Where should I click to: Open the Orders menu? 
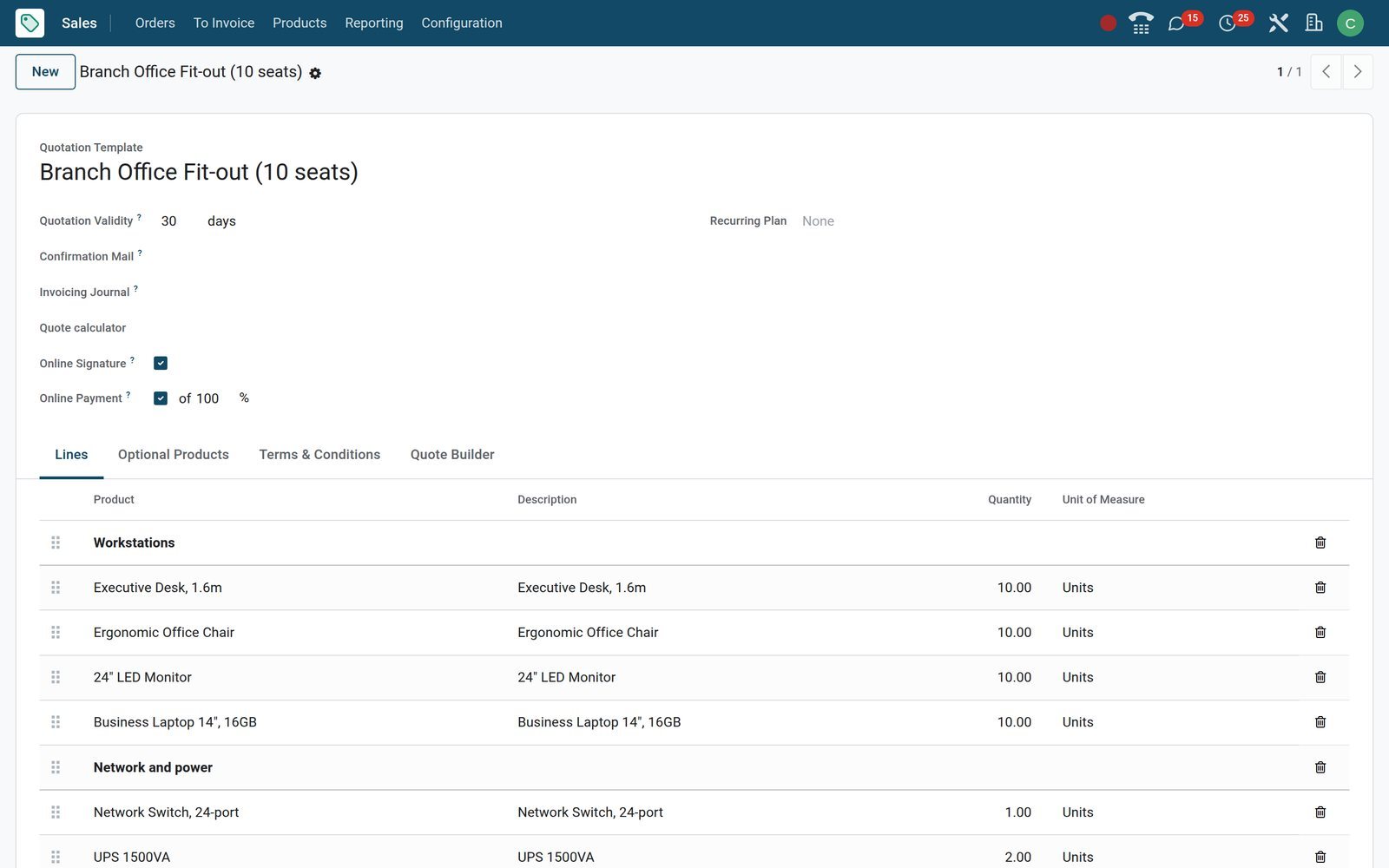click(155, 23)
